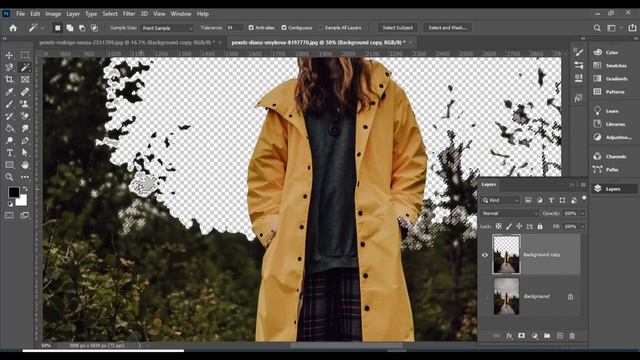Select the Dodge tool
This screenshot has height=360, width=640.
[x=9, y=140]
